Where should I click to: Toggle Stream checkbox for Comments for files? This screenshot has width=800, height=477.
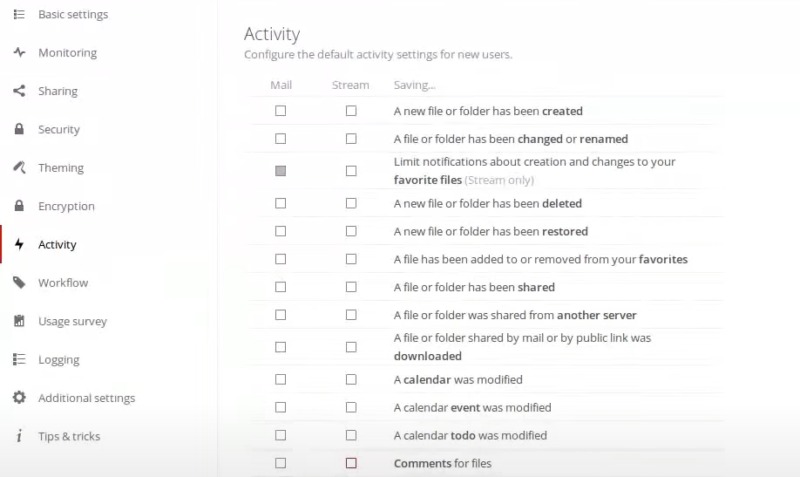click(351, 463)
